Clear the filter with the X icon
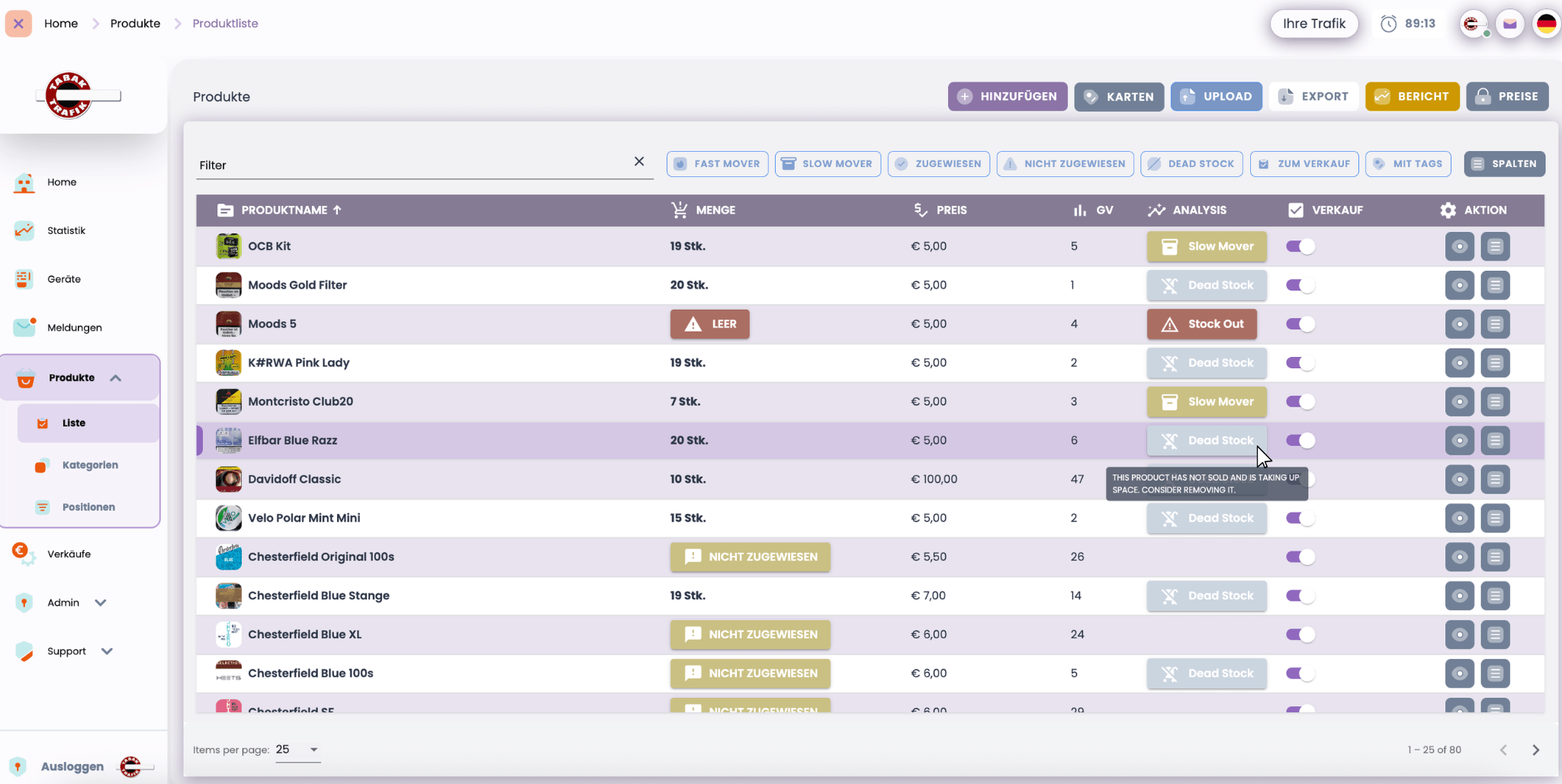1562x784 pixels. click(639, 162)
